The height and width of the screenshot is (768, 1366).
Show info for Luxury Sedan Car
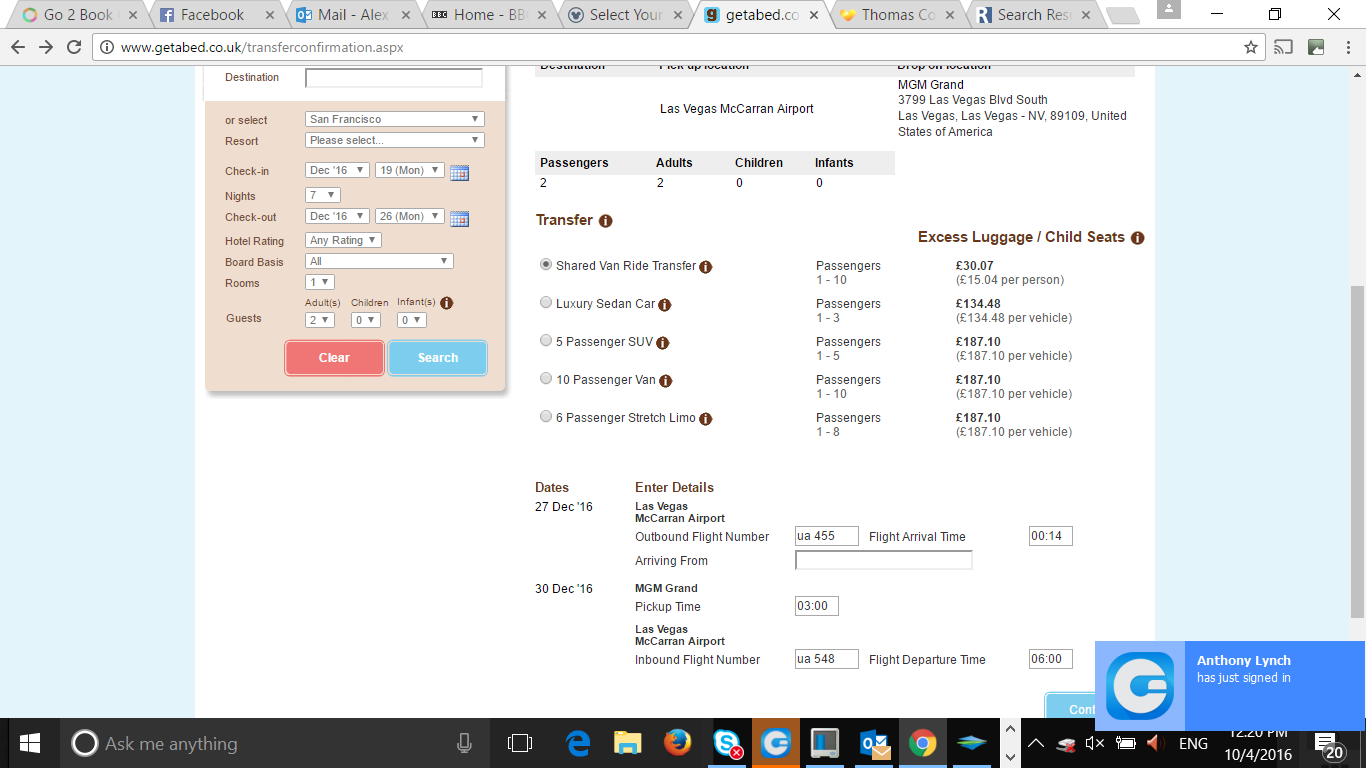click(x=664, y=305)
